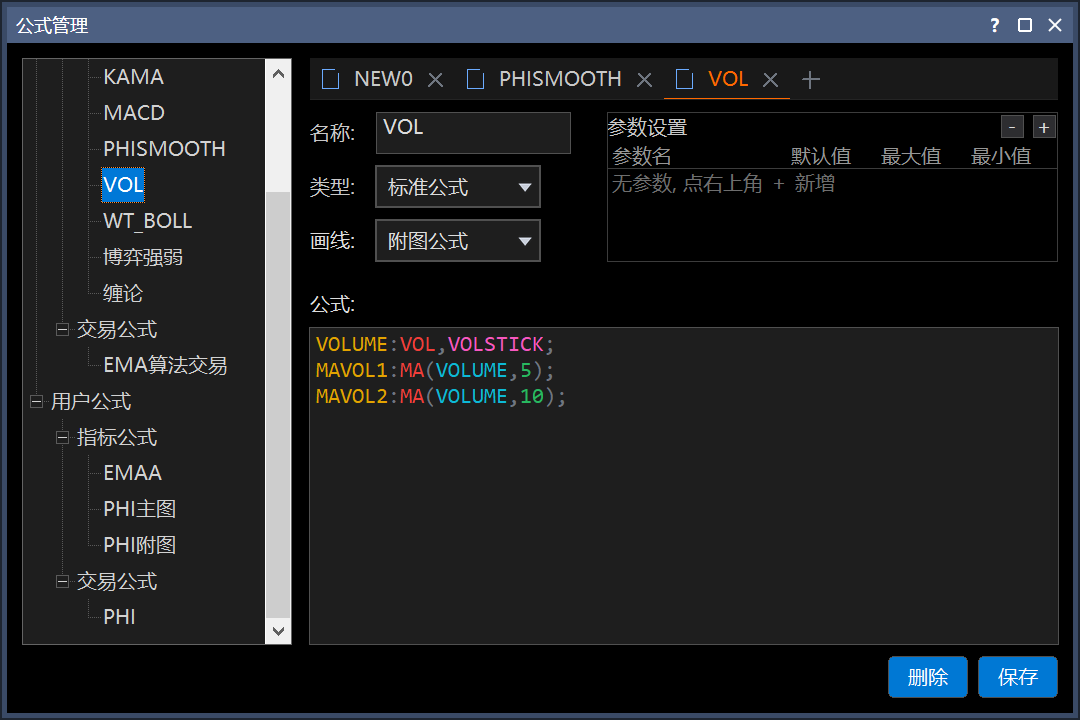The width and height of the screenshot is (1080, 720).
Task: Click the 参数名 column header
Action: pyautogui.click(x=641, y=156)
